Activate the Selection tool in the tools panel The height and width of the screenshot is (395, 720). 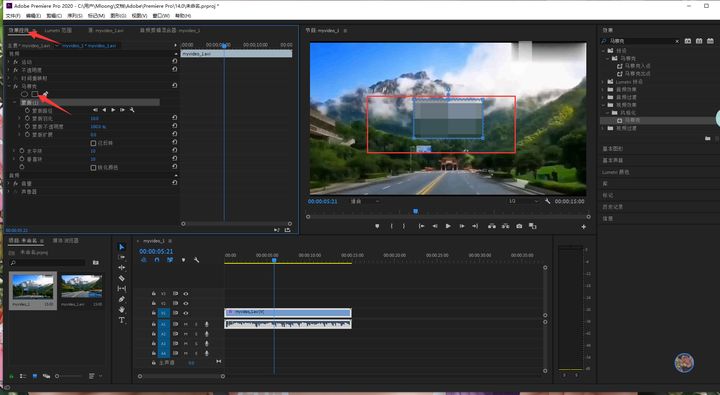click(122, 247)
